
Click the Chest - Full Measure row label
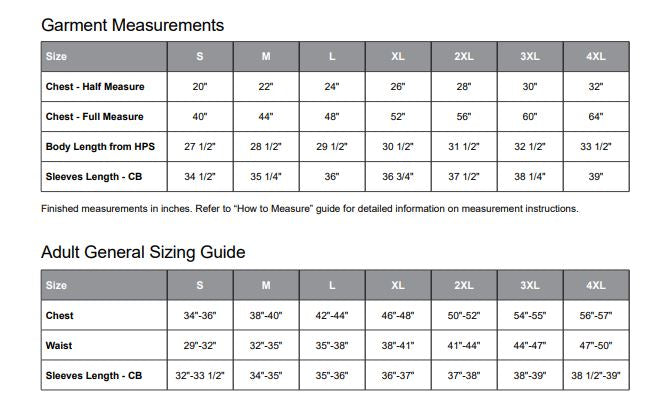[x=95, y=117]
